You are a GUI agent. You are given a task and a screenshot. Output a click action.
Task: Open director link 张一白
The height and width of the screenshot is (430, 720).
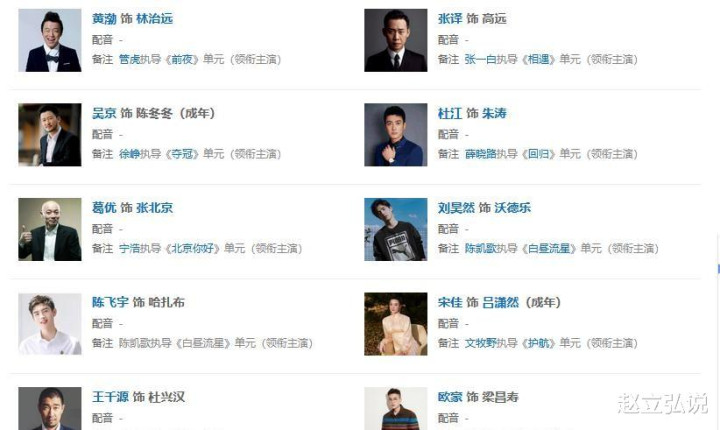pyautogui.click(x=480, y=59)
